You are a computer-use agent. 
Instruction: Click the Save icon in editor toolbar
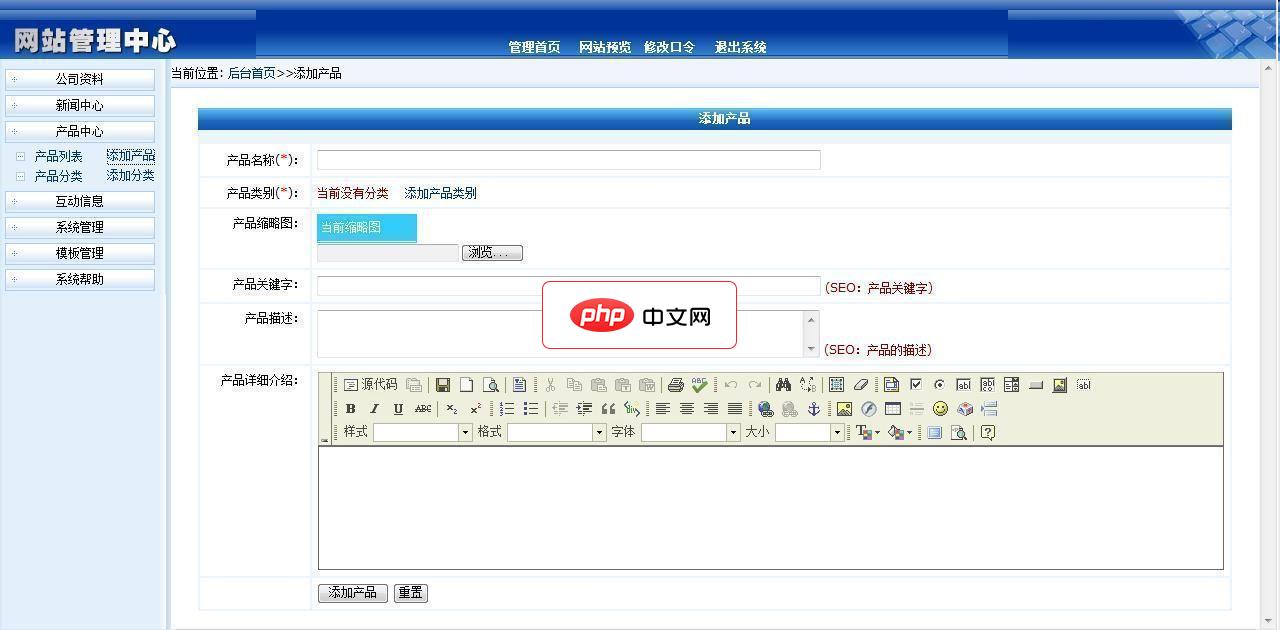[443, 385]
